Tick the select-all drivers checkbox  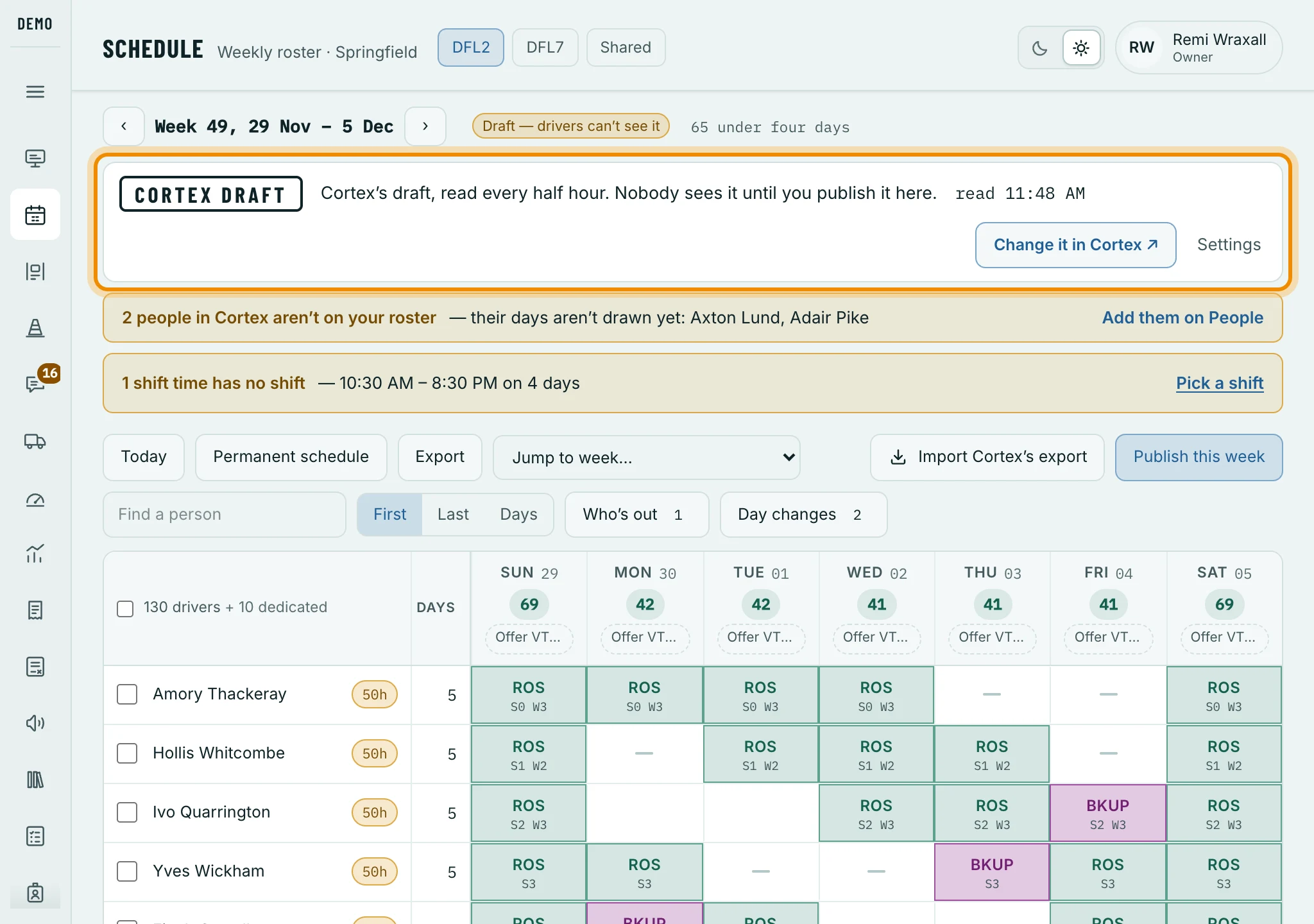click(x=125, y=608)
